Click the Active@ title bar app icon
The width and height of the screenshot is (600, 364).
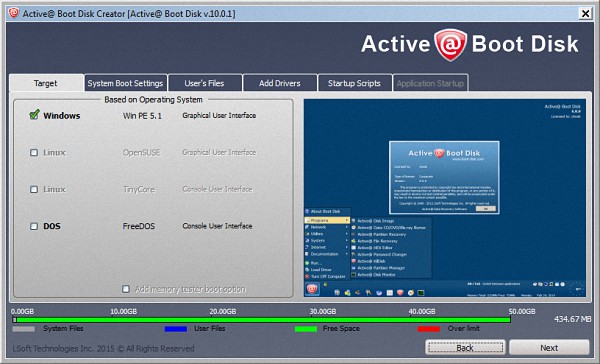pyautogui.click(x=14, y=13)
